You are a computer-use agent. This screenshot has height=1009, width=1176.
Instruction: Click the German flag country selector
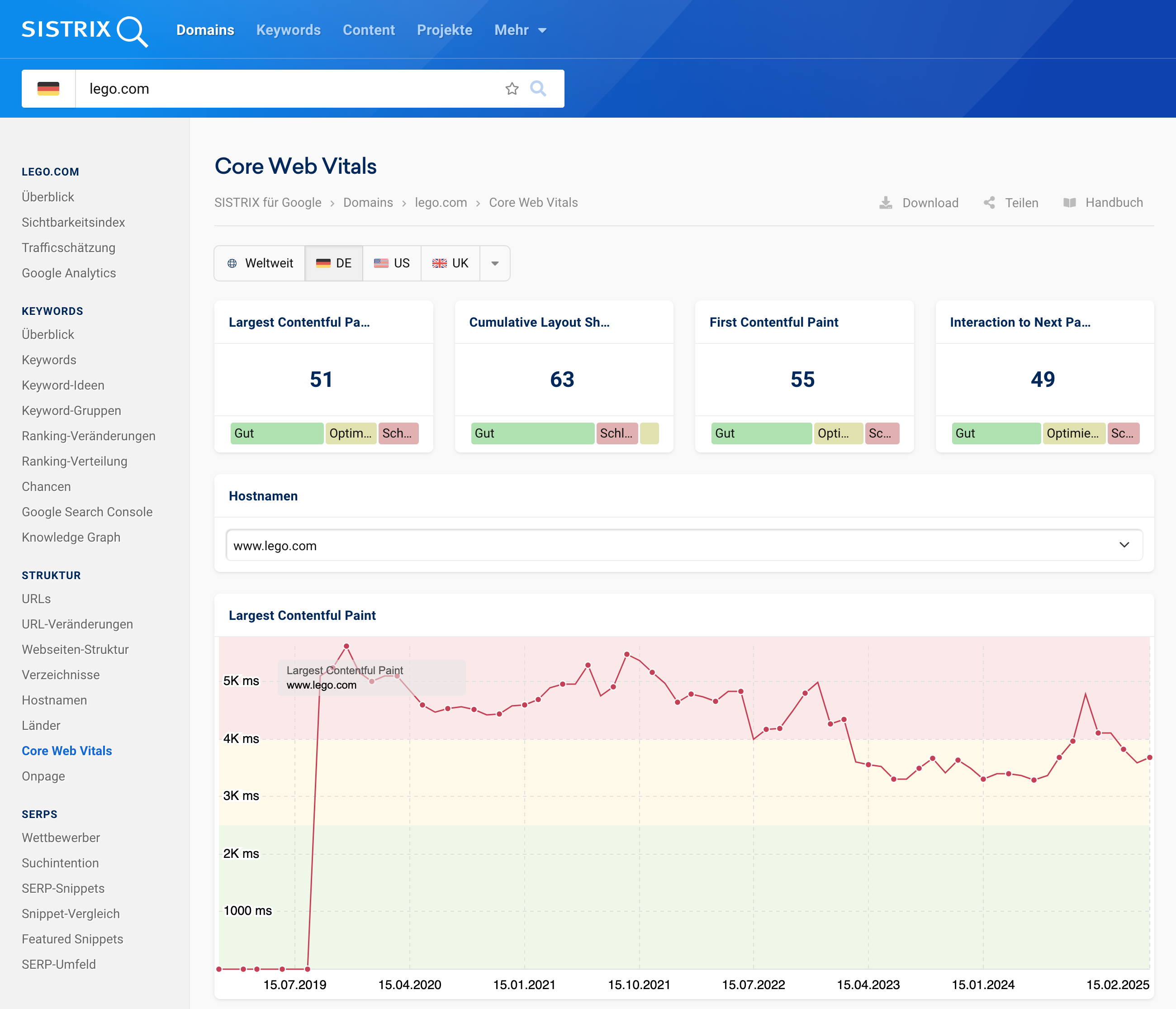48,89
